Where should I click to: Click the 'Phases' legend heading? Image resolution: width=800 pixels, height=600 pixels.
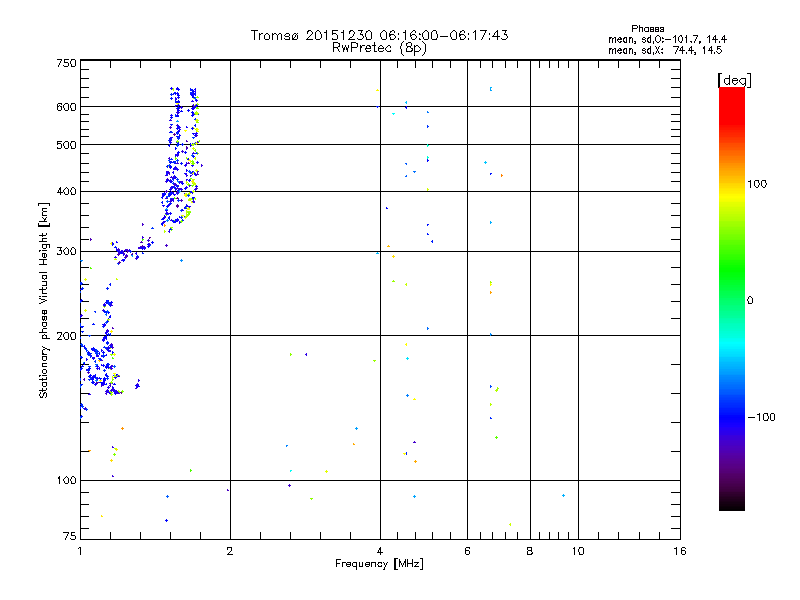pyautogui.click(x=647, y=29)
